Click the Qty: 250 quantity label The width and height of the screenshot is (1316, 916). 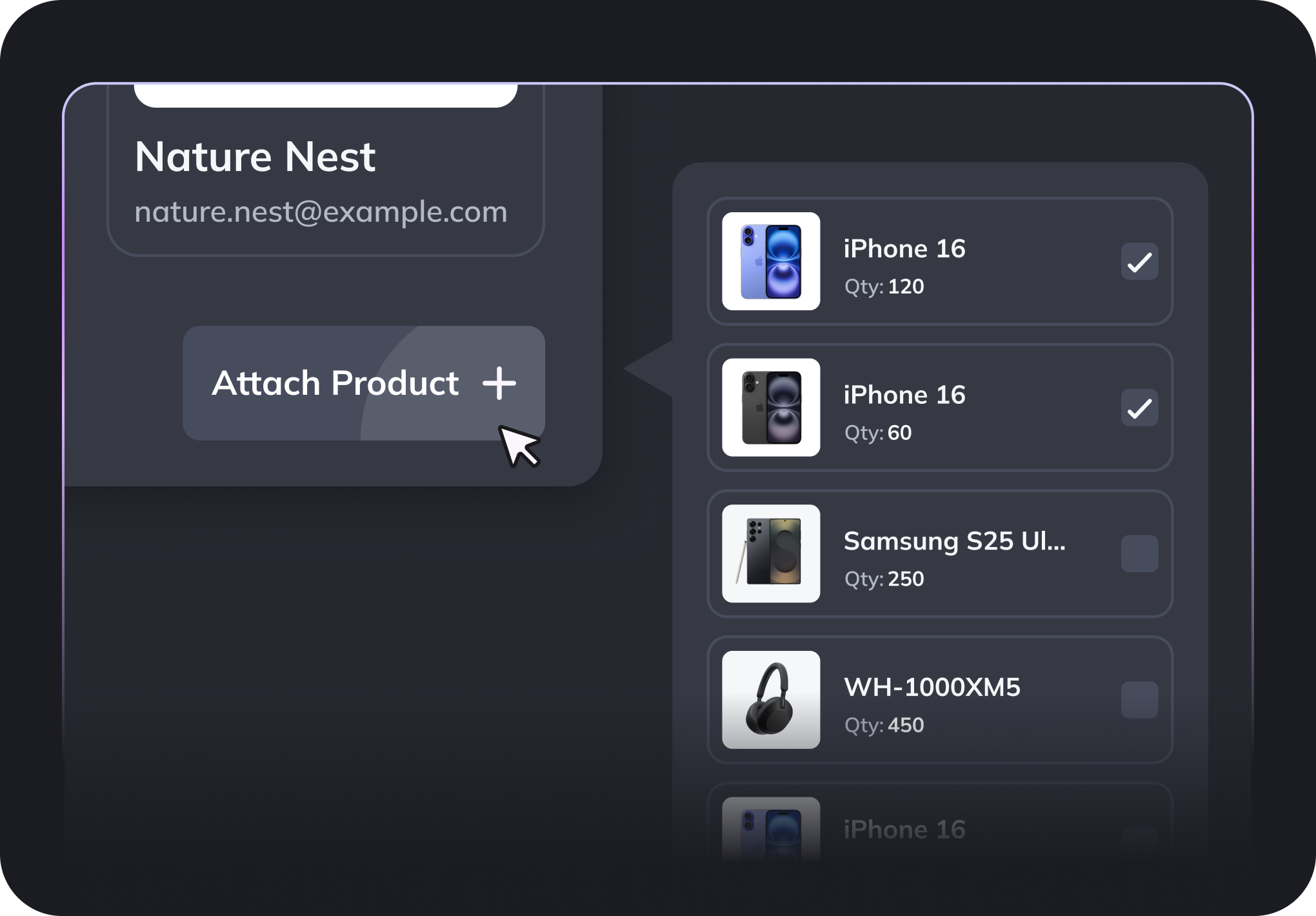pyautogui.click(x=884, y=579)
